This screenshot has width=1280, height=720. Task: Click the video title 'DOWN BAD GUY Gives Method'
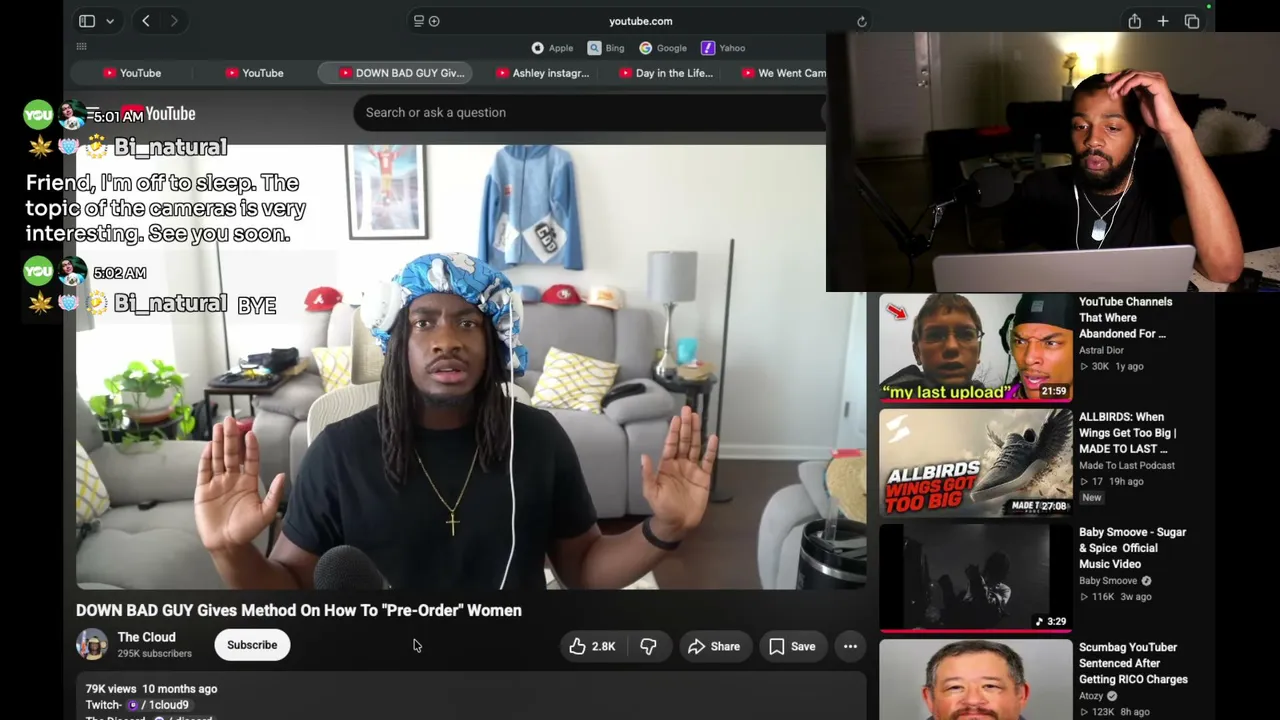pyautogui.click(x=299, y=610)
